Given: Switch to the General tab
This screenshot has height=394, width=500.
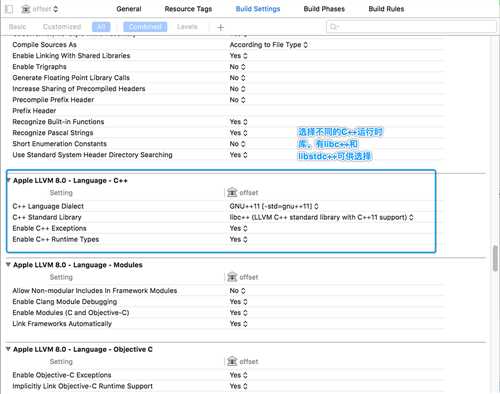Looking at the screenshot, I should [129, 9].
